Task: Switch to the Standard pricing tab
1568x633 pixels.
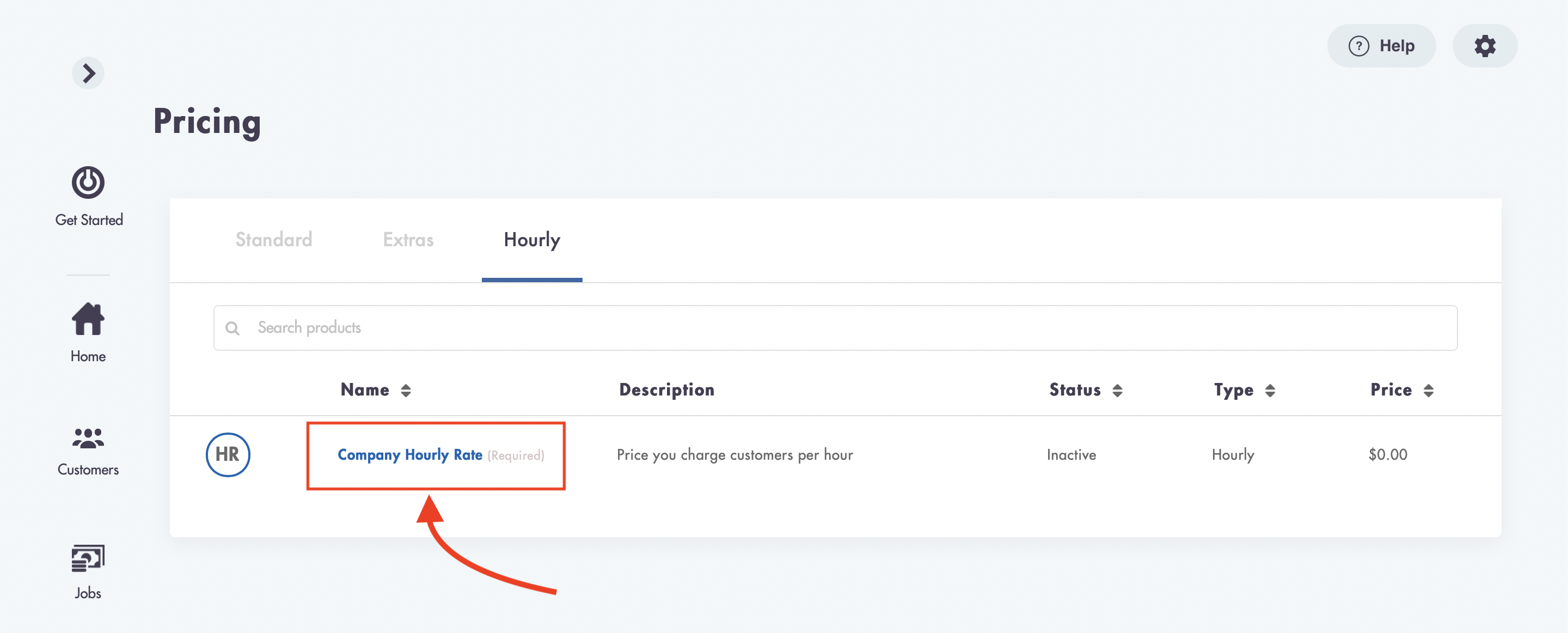Action: pos(274,240)
